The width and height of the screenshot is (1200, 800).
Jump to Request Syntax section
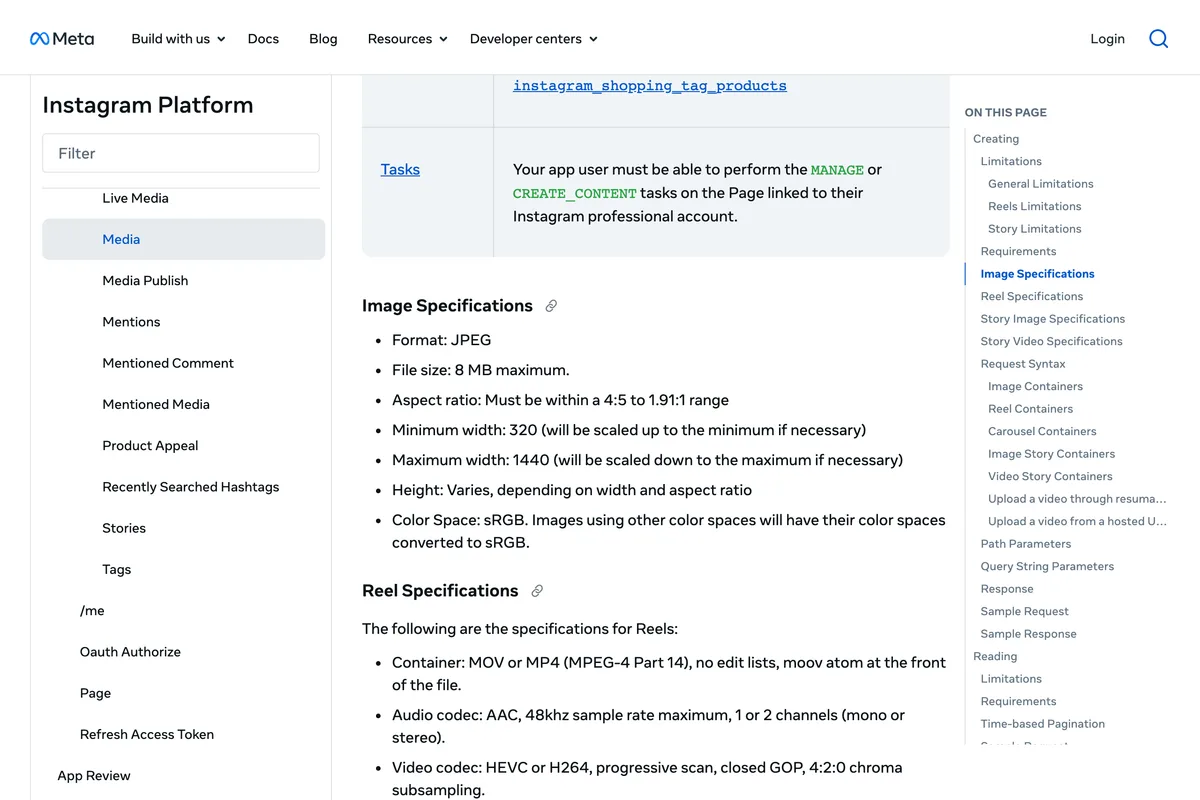[x=1023, y=364]
